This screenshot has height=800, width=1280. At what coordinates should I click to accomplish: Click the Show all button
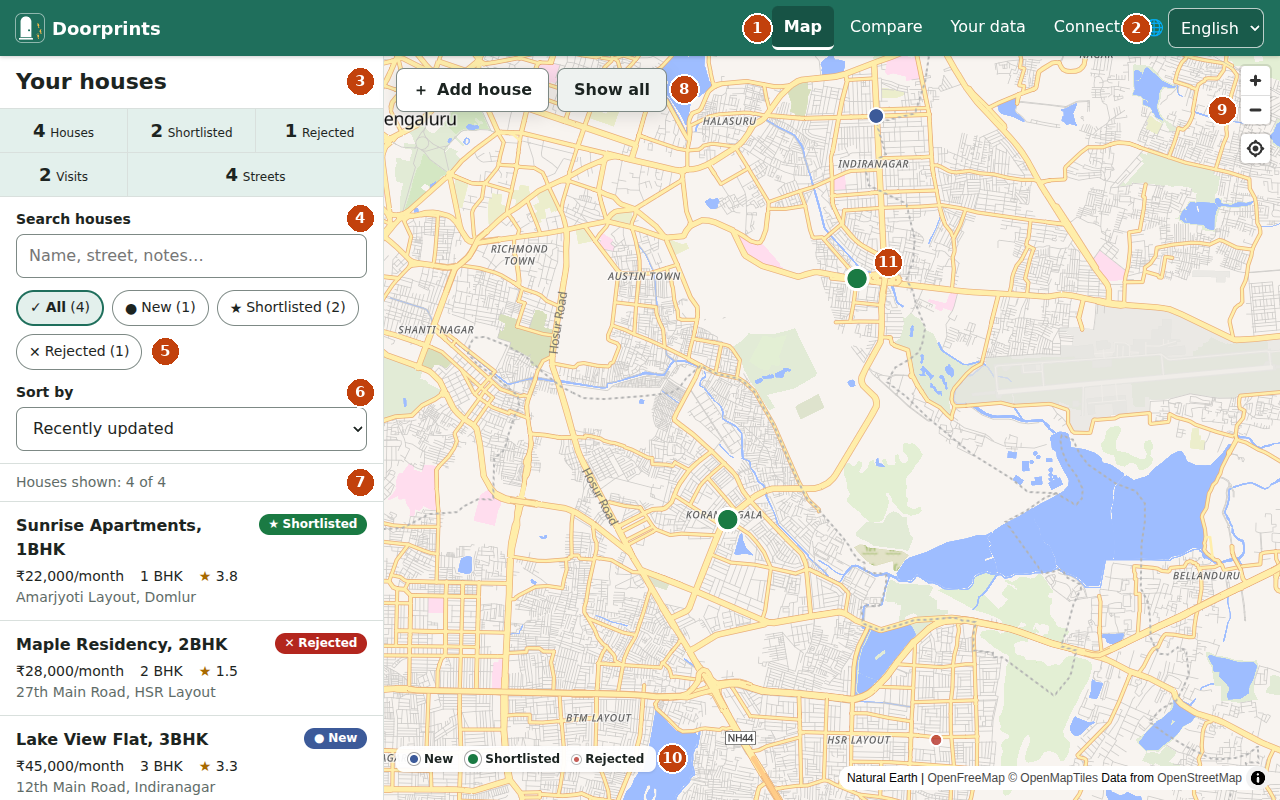pyautogui.click(x=612, y=90)
